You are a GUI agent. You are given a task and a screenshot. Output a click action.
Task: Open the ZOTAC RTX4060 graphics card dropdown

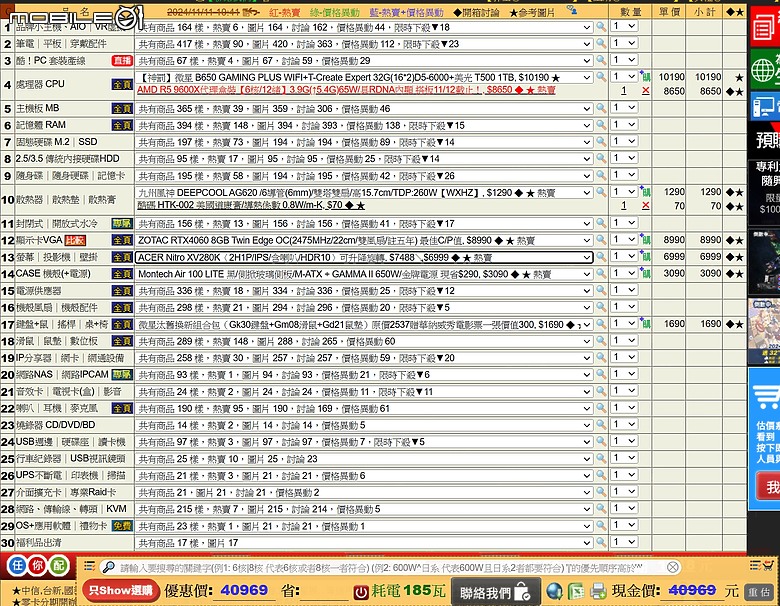pyautogui.click(x=364, y=240)
